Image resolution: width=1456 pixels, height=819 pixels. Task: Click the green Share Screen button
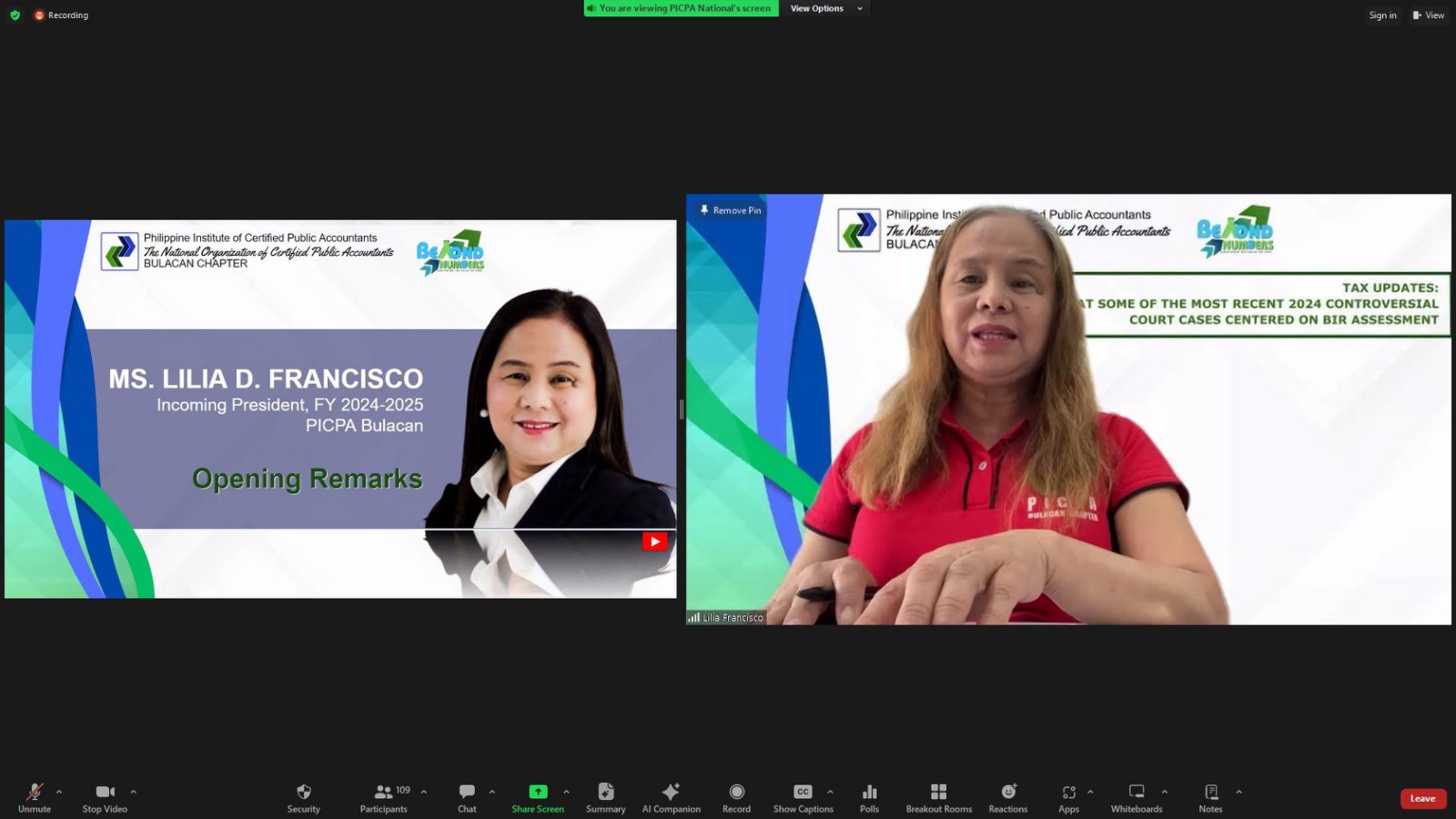(538, 797)
